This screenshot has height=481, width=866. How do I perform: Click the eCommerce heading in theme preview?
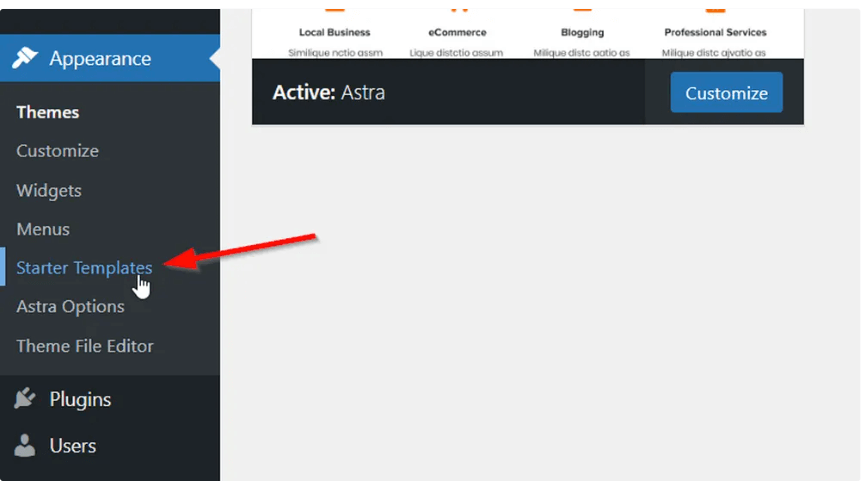point(457,33)
